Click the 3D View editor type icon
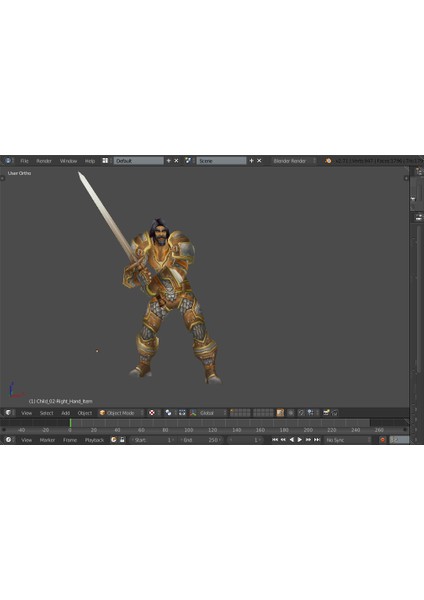Image resolution: width=424 pixels, height=600 pixels. [8, 413]
